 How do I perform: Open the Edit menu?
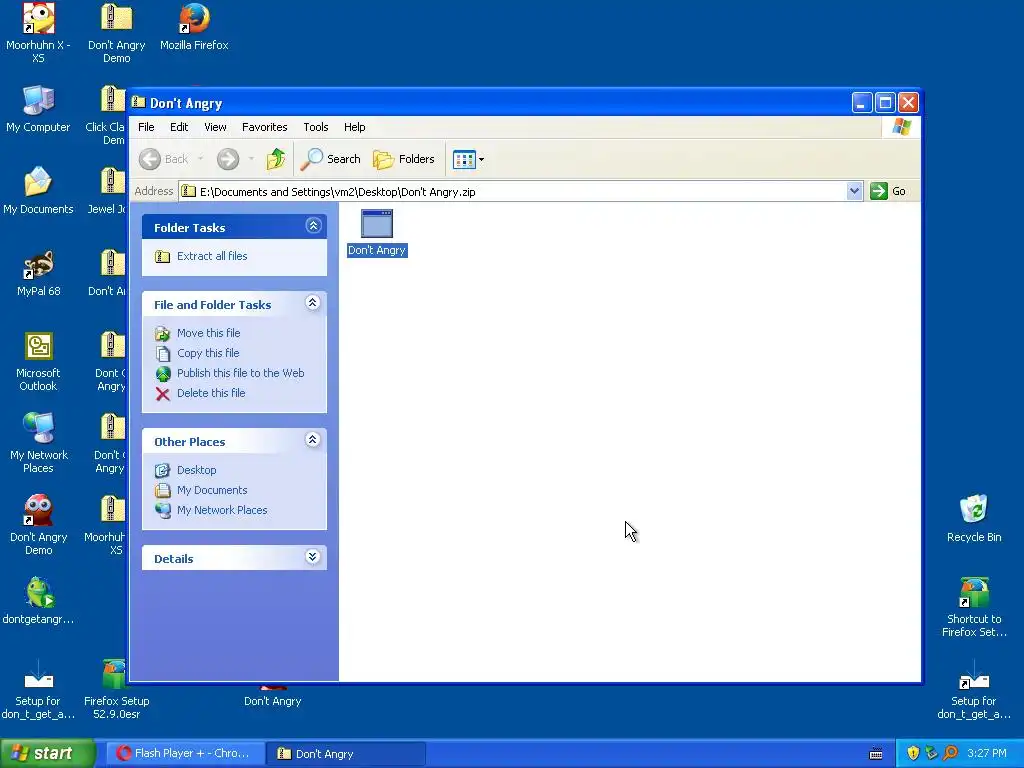tap(179, 127)
